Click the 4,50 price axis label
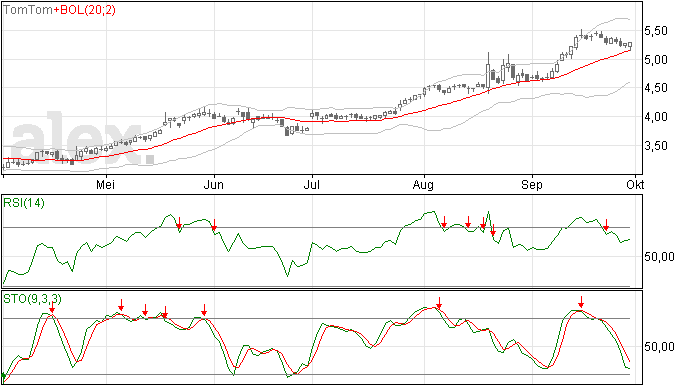 coord(656,88)
